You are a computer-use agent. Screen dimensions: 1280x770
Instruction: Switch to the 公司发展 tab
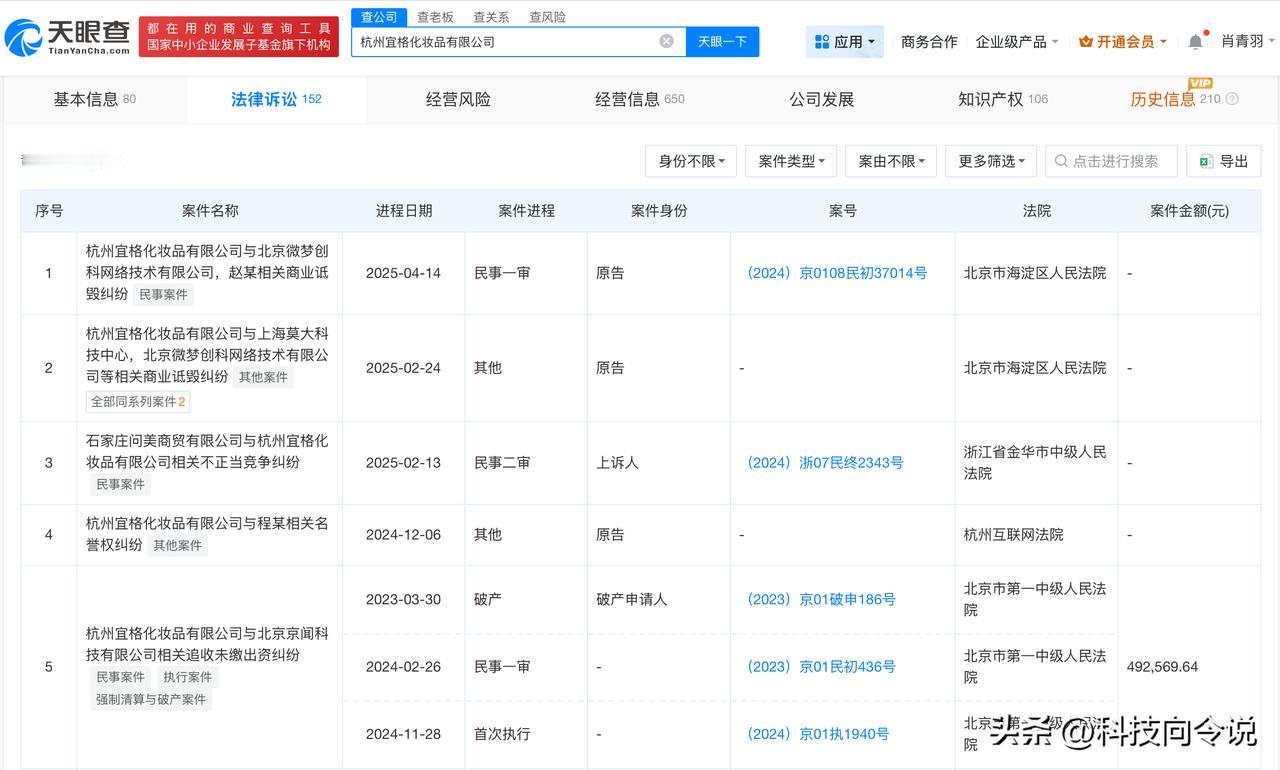(822, 99)
